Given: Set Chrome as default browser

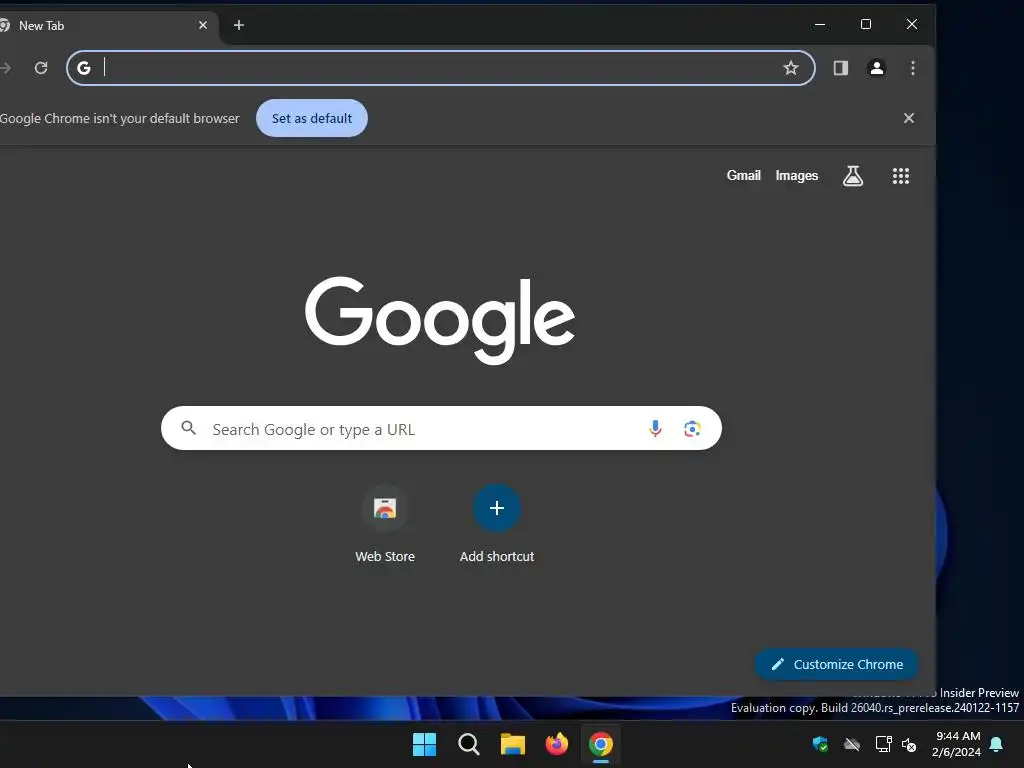Looking at the screenshot, I should pyautogui.click(x=312, y=118).
